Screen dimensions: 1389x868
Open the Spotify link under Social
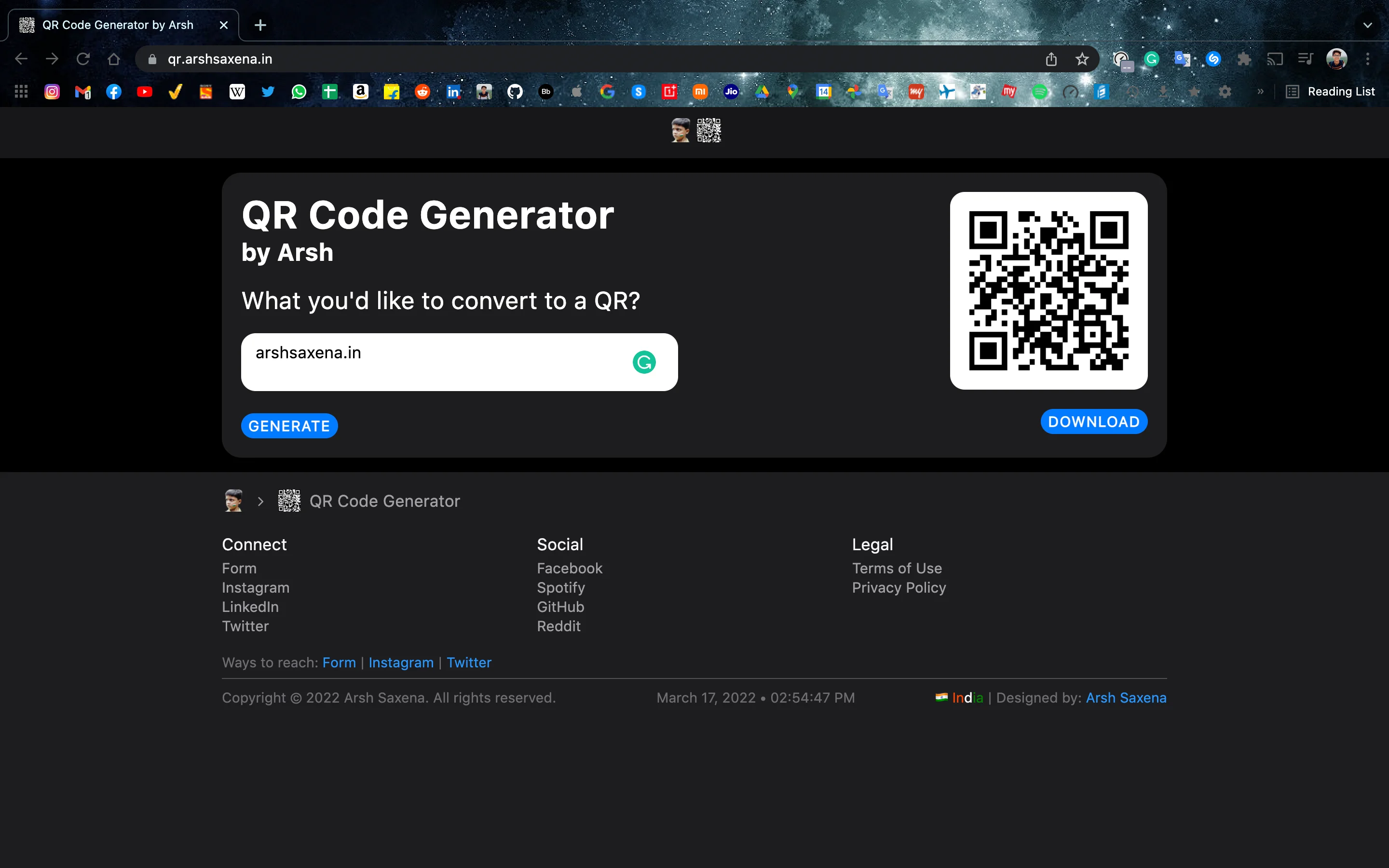point(561,588)
